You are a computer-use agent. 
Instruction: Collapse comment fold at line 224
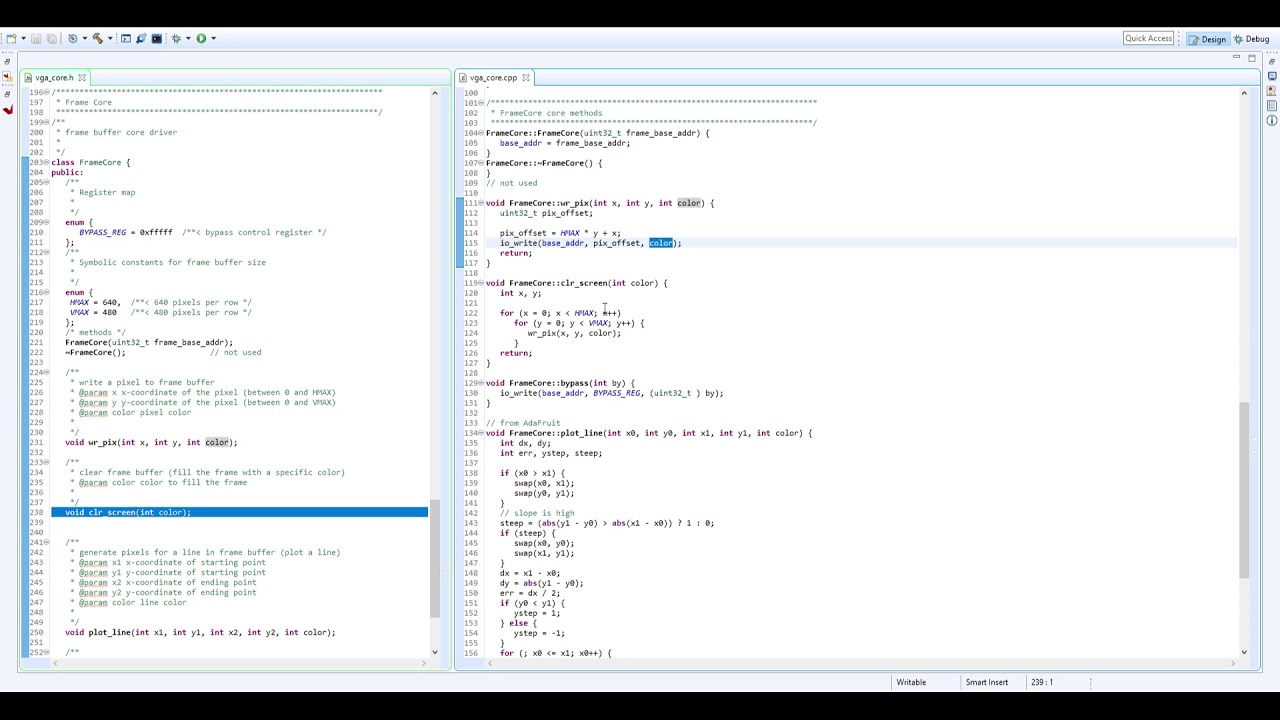(x=48, y=372)
